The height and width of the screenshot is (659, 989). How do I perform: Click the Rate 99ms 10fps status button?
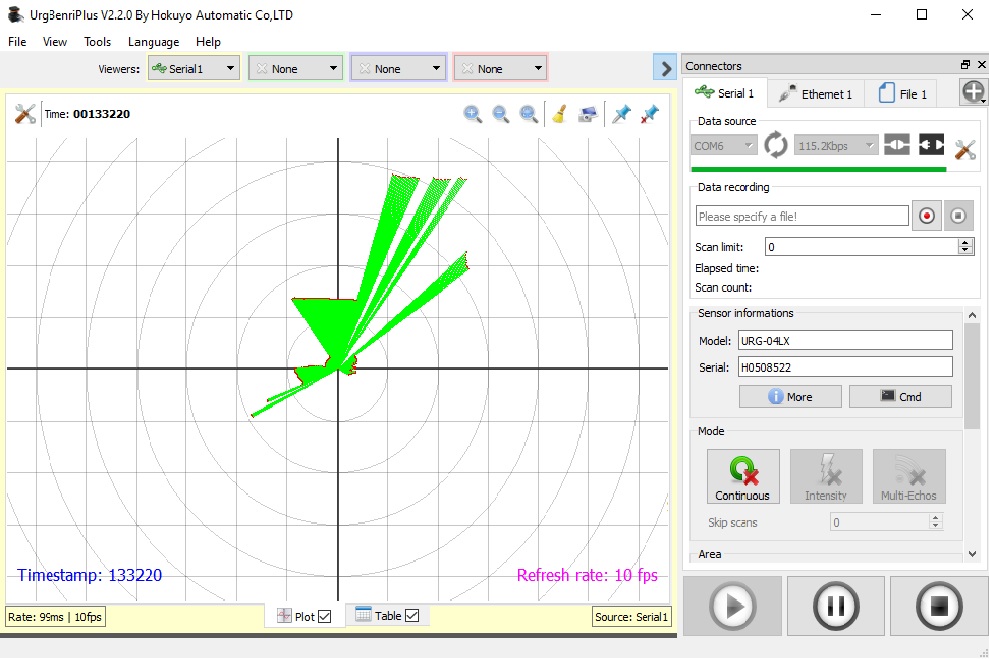[55, 617]
